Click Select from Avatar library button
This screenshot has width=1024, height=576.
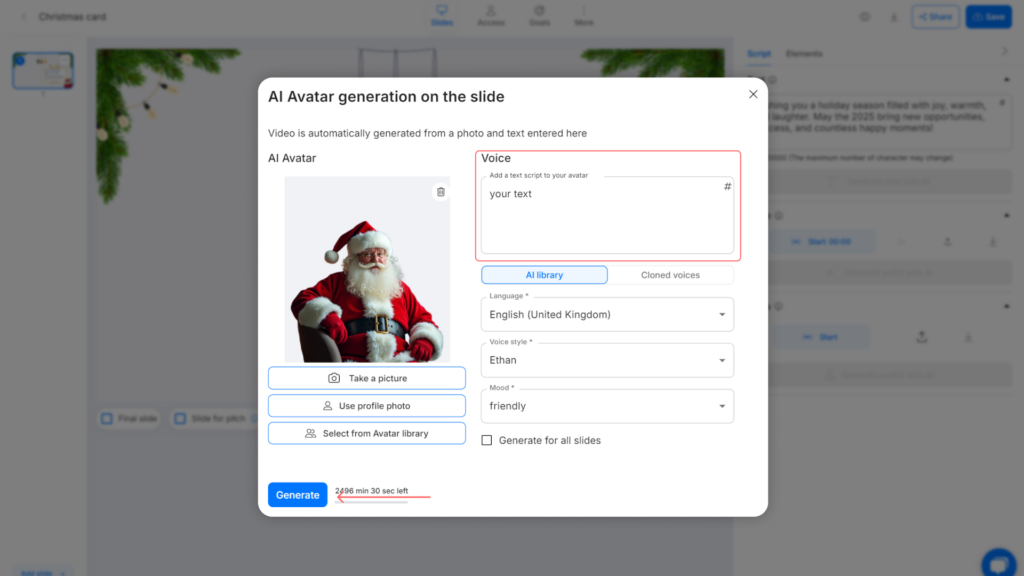pos(366,433)
